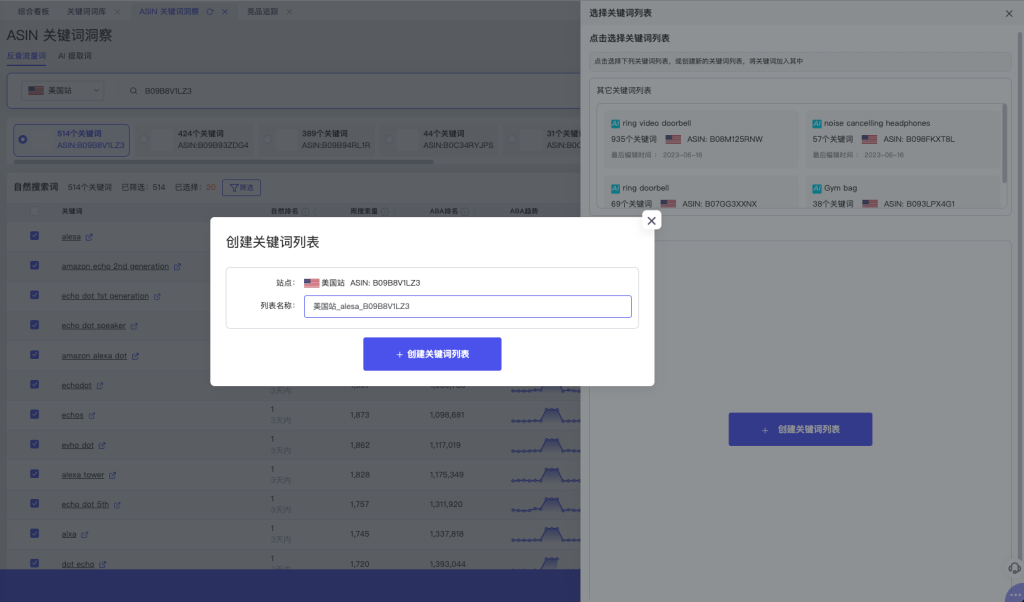This screenshot has width=1024, height=602.
Task: Open the 反查流量词 sub-tab
Action: coord(26,56)
